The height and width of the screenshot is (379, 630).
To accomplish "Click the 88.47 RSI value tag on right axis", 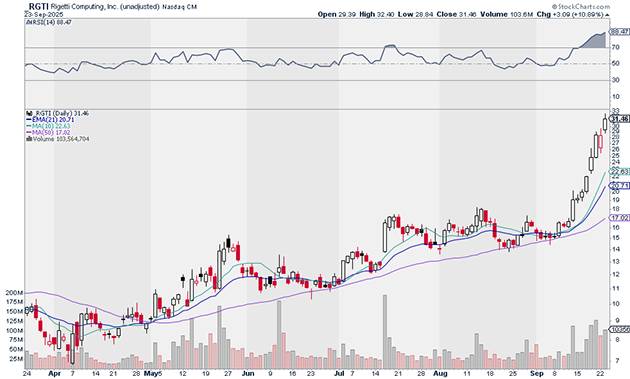I will (620, 31).
